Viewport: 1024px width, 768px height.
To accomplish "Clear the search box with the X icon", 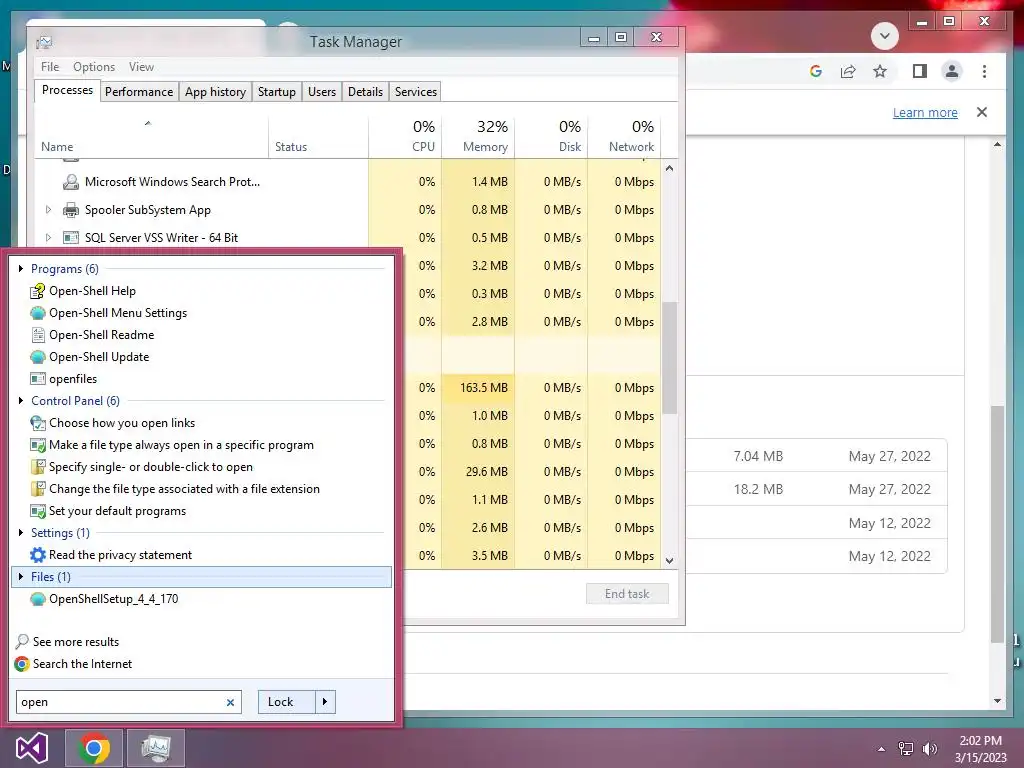I will (230, 703).
